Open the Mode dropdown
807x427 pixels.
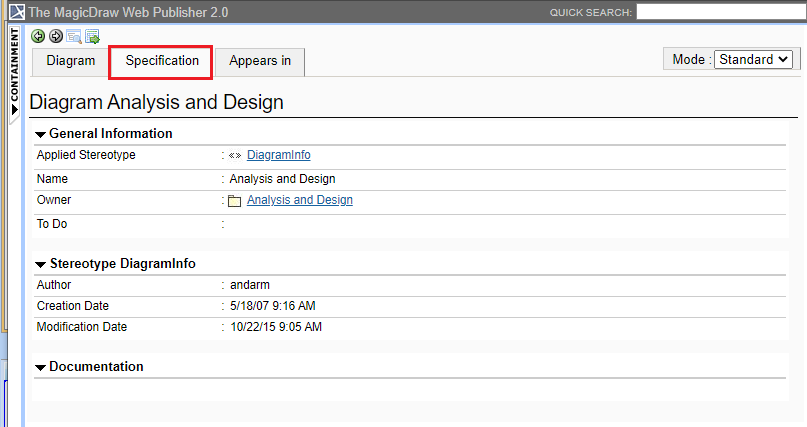click(x=754, y=59)
